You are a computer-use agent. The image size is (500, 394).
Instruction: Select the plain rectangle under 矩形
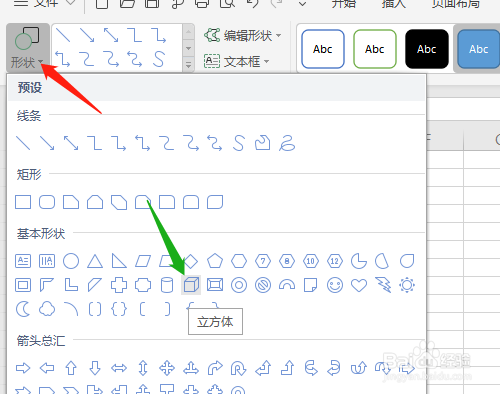[x=23, y=202]
